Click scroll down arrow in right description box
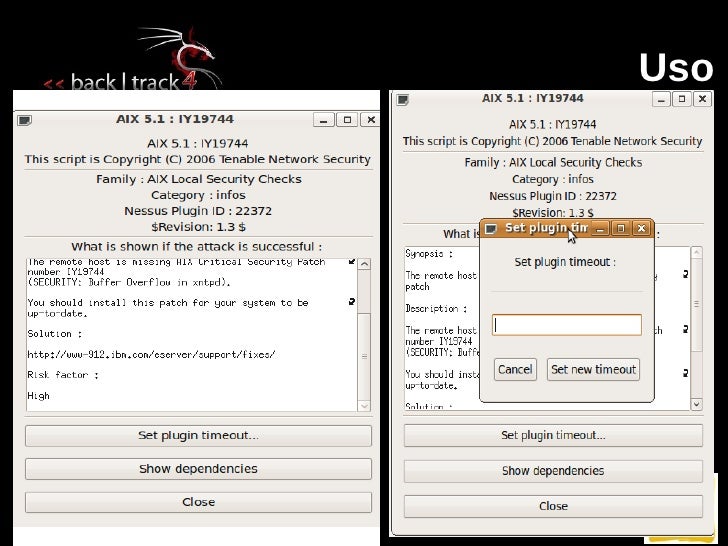728x546 pixels. (x=696, y=404)
